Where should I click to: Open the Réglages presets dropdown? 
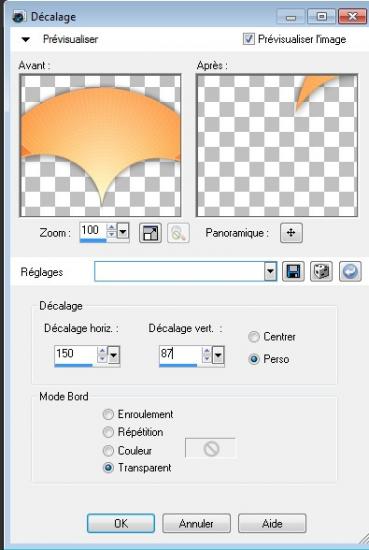(x=270, y=271)
